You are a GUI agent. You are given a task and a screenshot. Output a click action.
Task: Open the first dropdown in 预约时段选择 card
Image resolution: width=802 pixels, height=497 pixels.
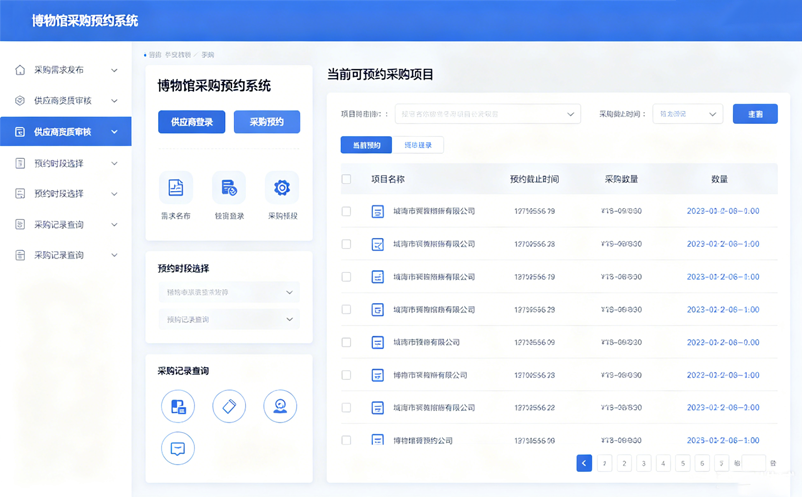pos(229,292)
